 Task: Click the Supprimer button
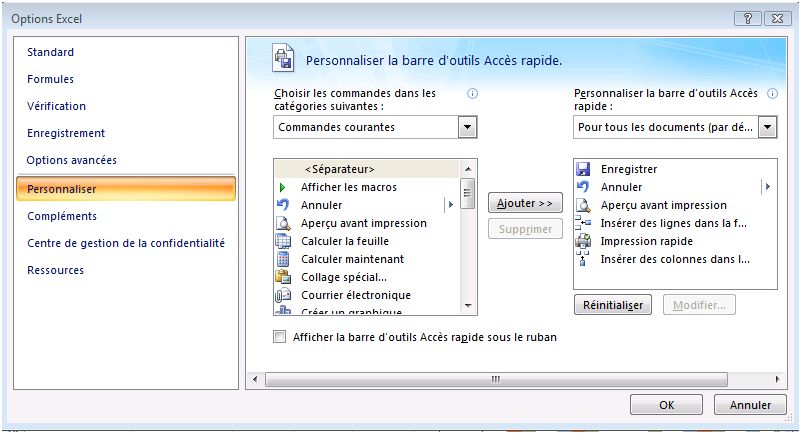(x=525, y=229)
